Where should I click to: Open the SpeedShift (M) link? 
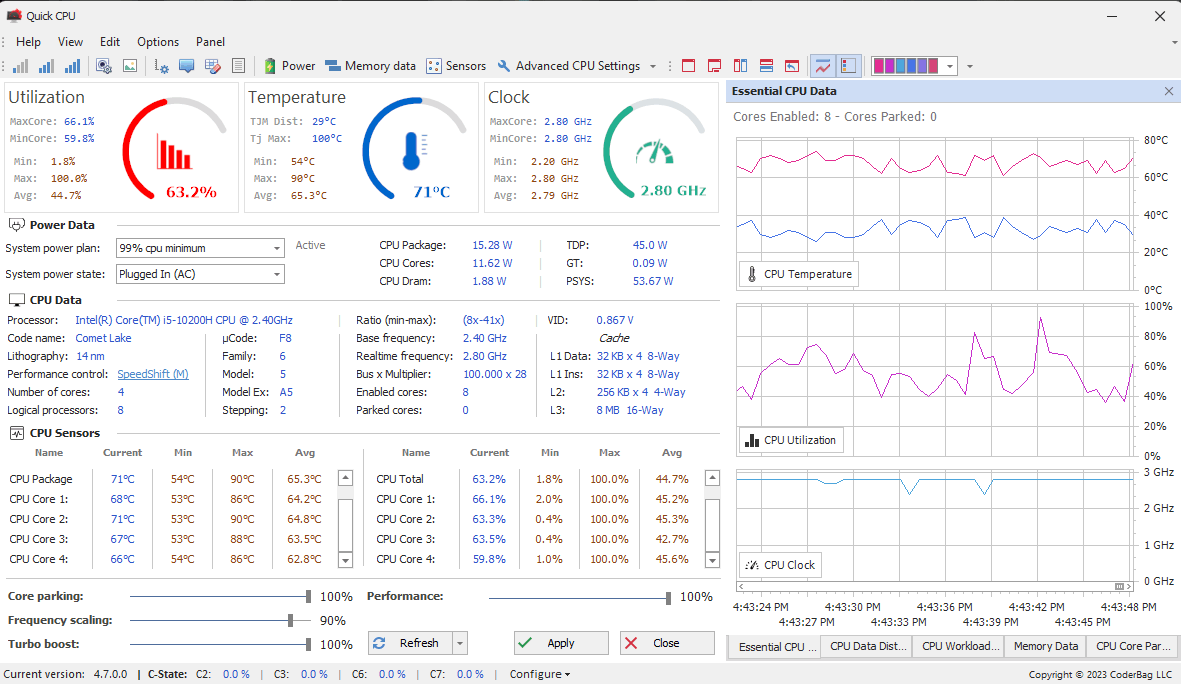point(152,373)
